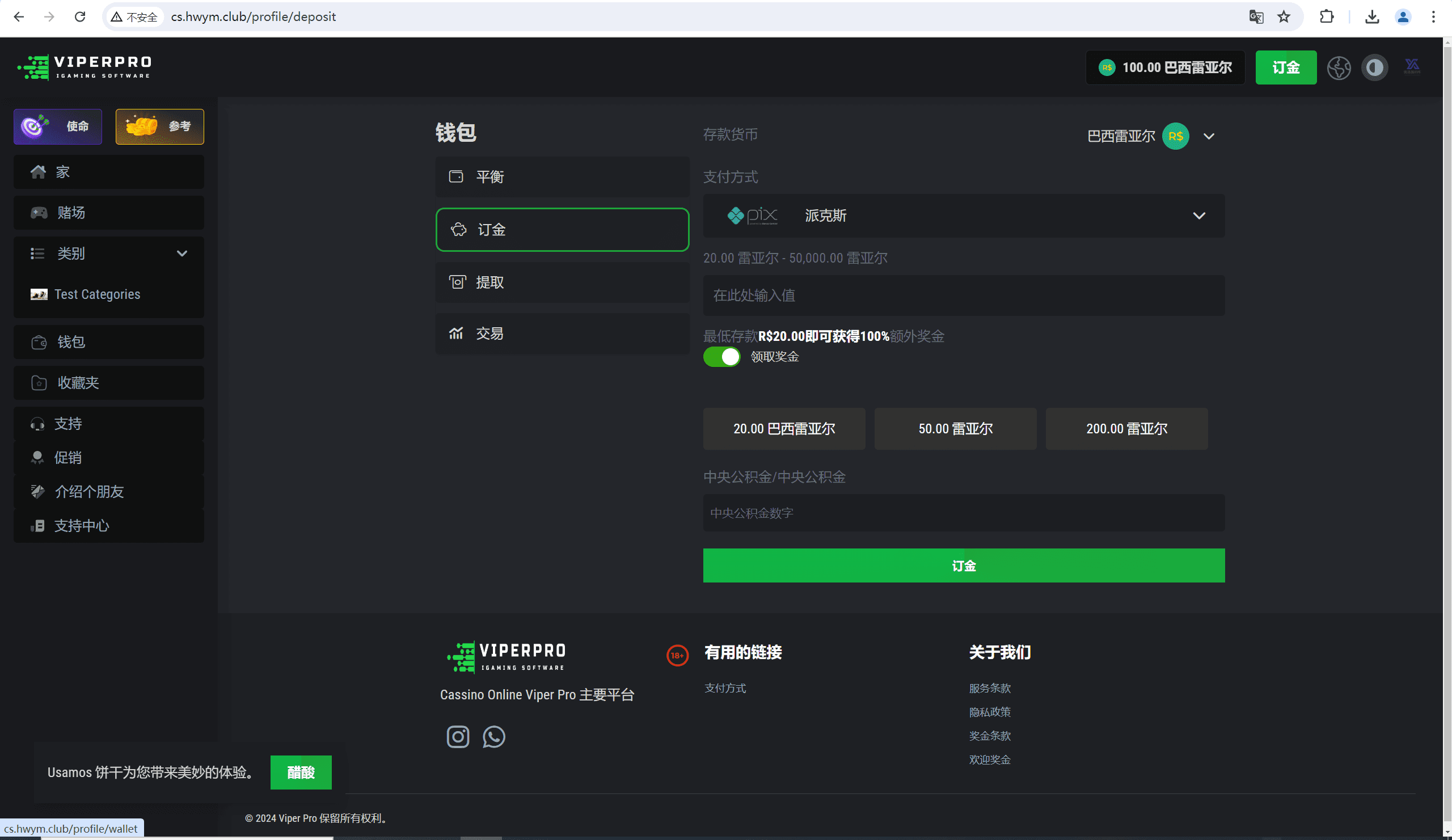Expand the 巴西雷亚尔 currency dropdown

click(x=1208, y=137)
